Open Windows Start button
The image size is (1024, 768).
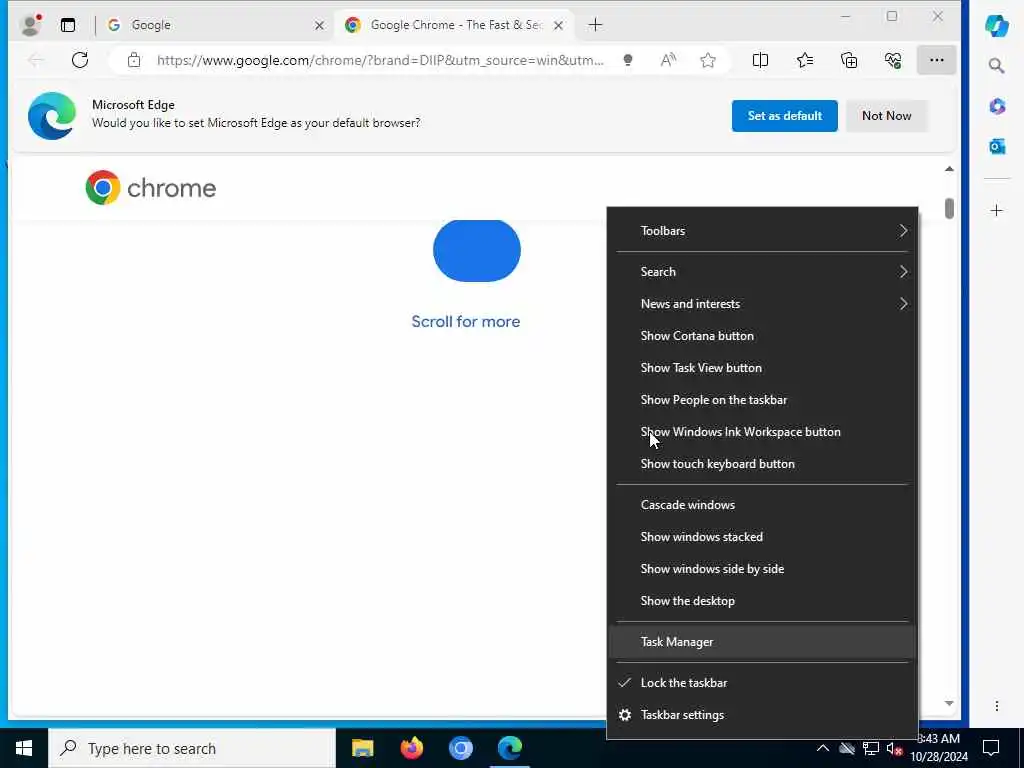point(24,748)
